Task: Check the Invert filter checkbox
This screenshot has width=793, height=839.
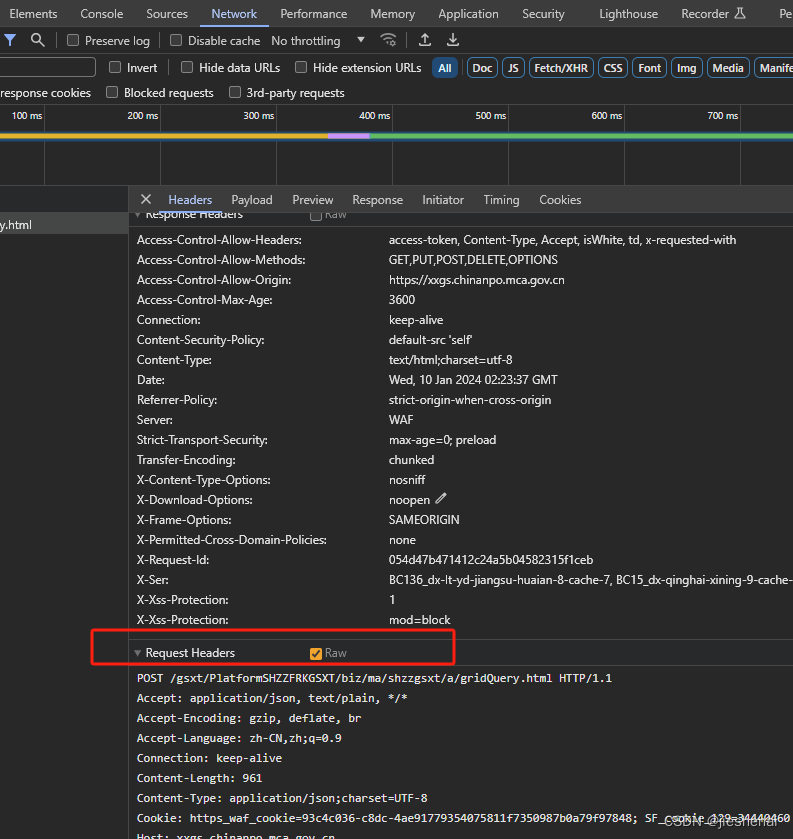Action: [x=115, y=67]
